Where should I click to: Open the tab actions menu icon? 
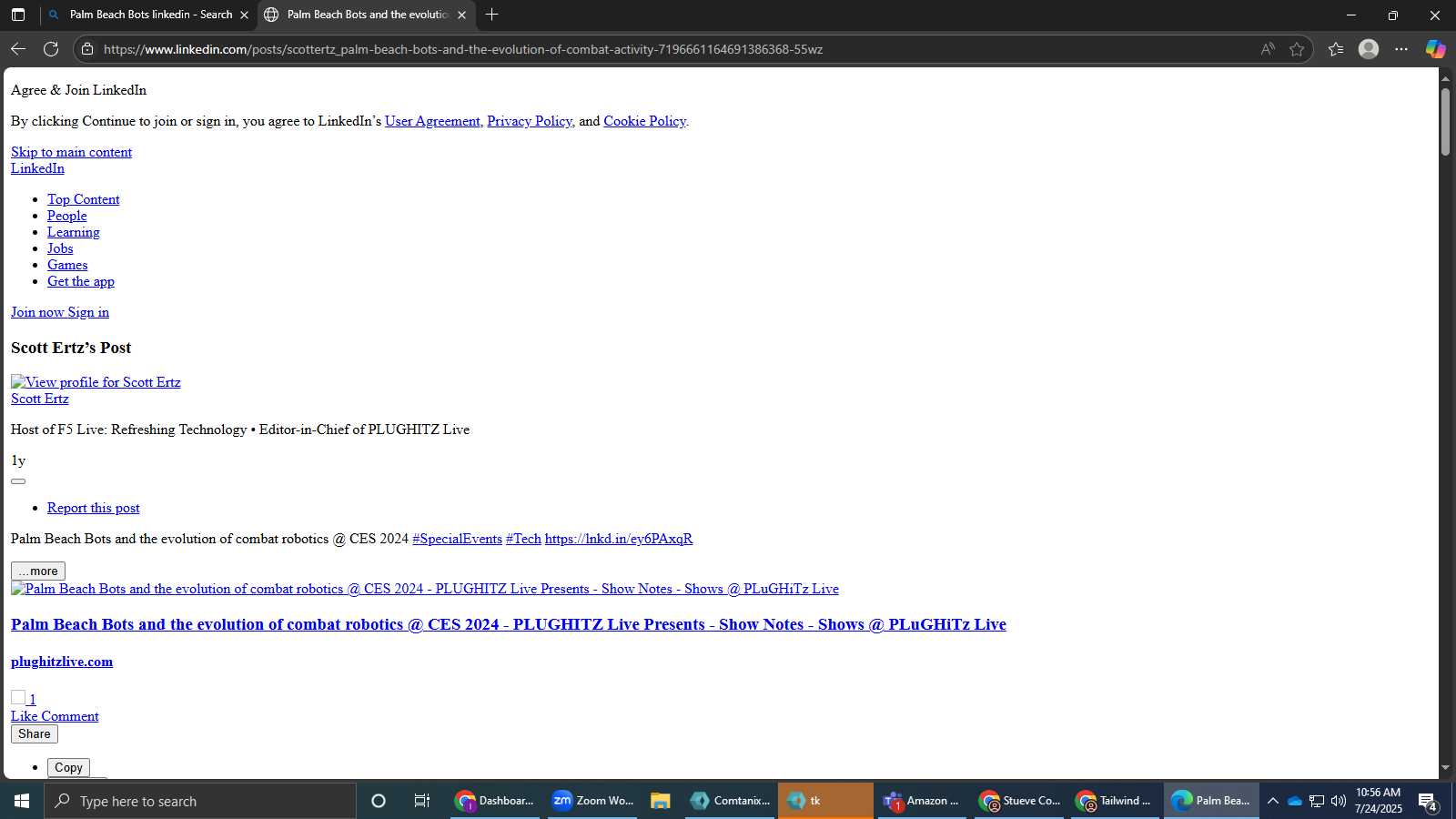click(18, 15)
